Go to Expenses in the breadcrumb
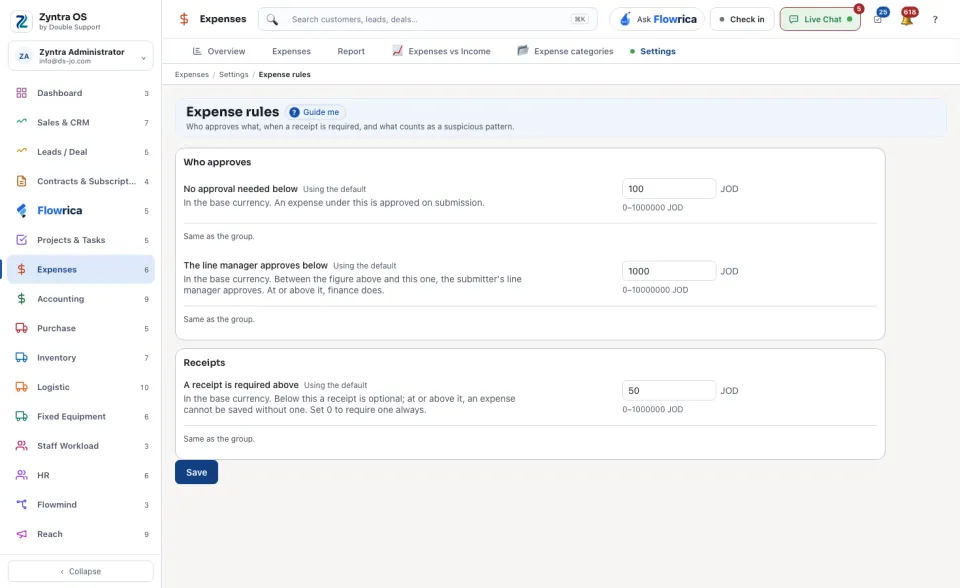This screenshot has height=588, width=960. click(192, 75)
